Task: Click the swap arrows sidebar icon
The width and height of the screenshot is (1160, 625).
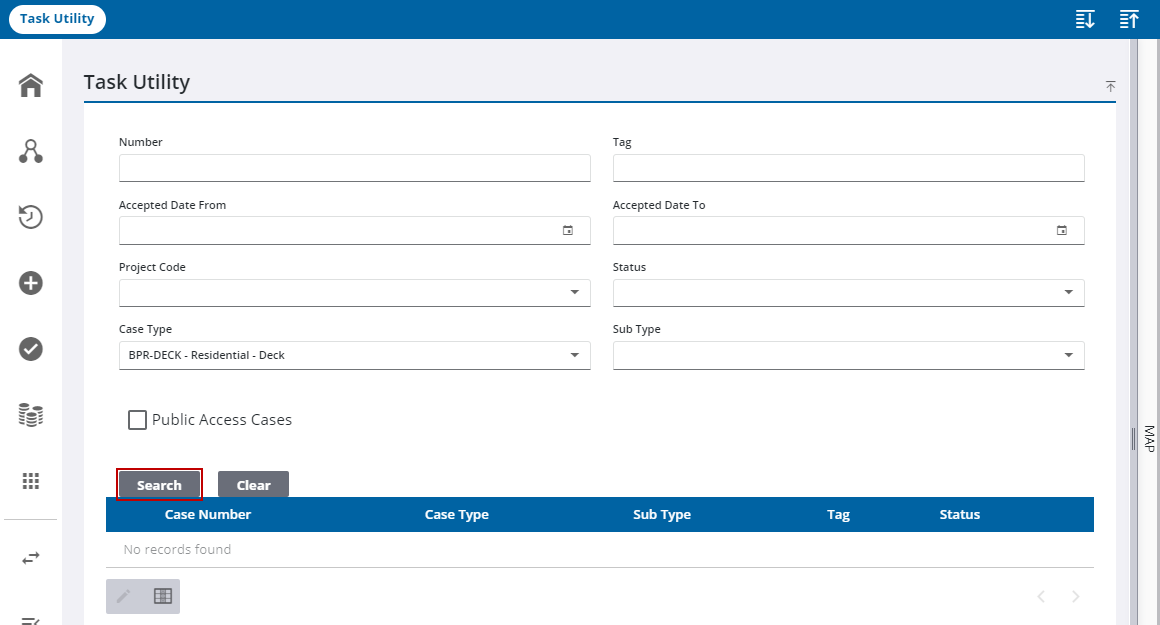Action: click(31, 558)
